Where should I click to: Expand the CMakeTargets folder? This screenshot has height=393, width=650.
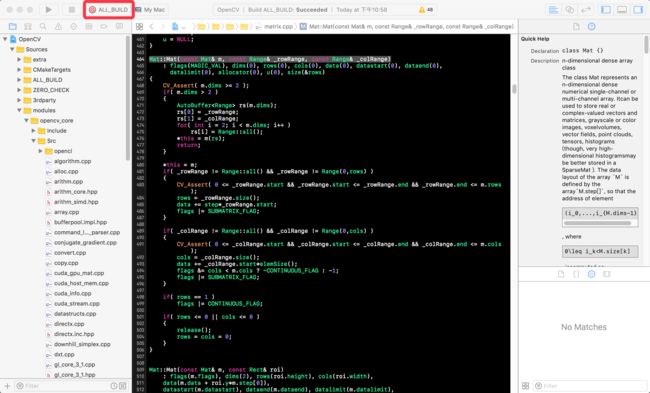(x=19, y=70)
